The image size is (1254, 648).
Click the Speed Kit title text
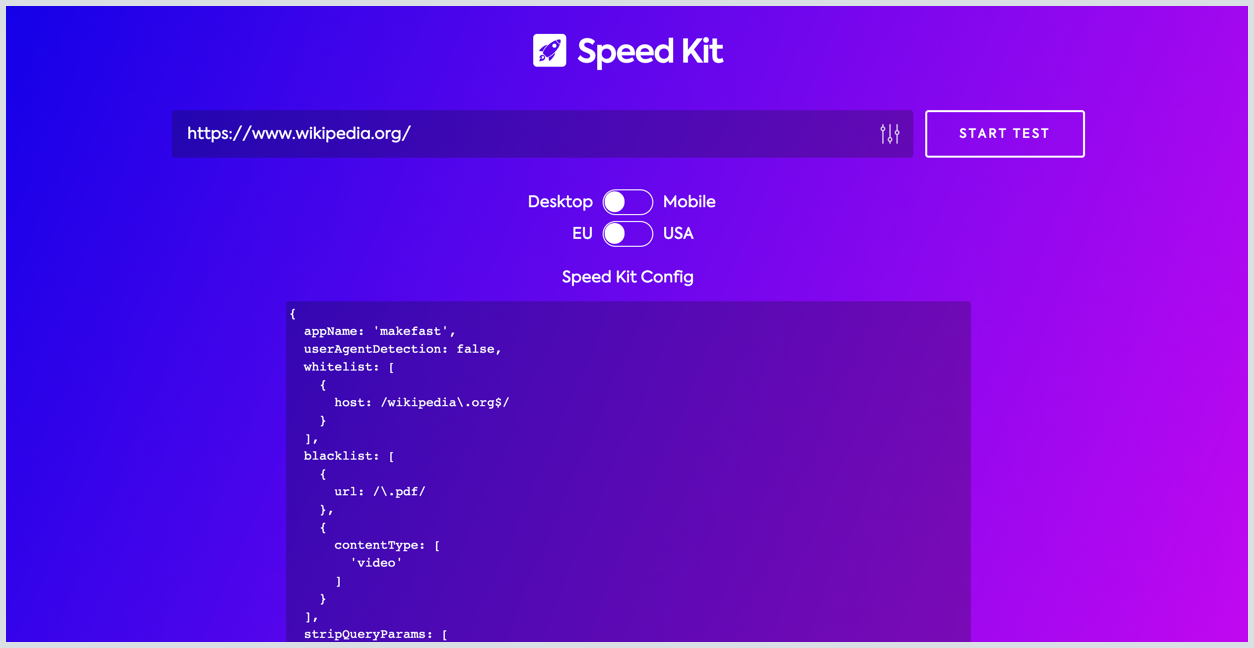650,52
